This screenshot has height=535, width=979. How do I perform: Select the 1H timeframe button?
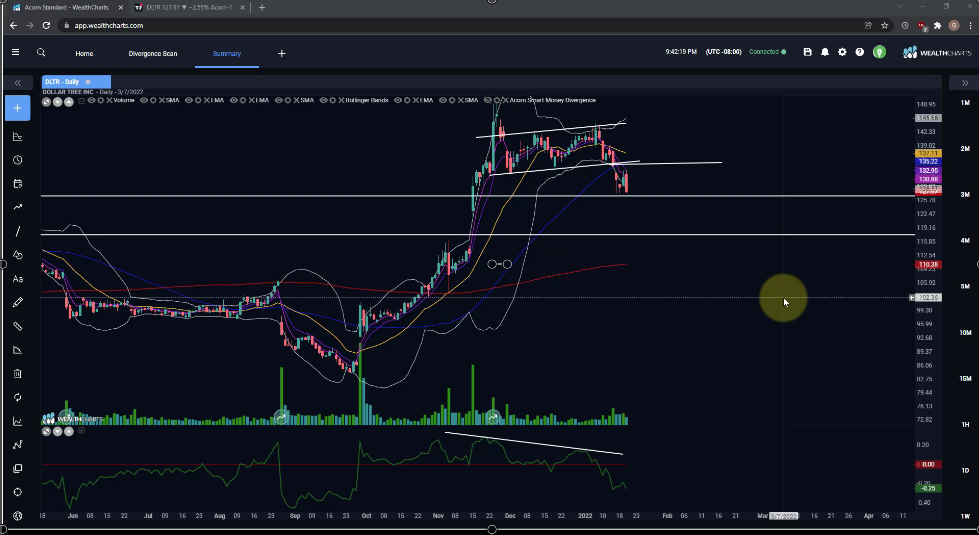point(965,425)
